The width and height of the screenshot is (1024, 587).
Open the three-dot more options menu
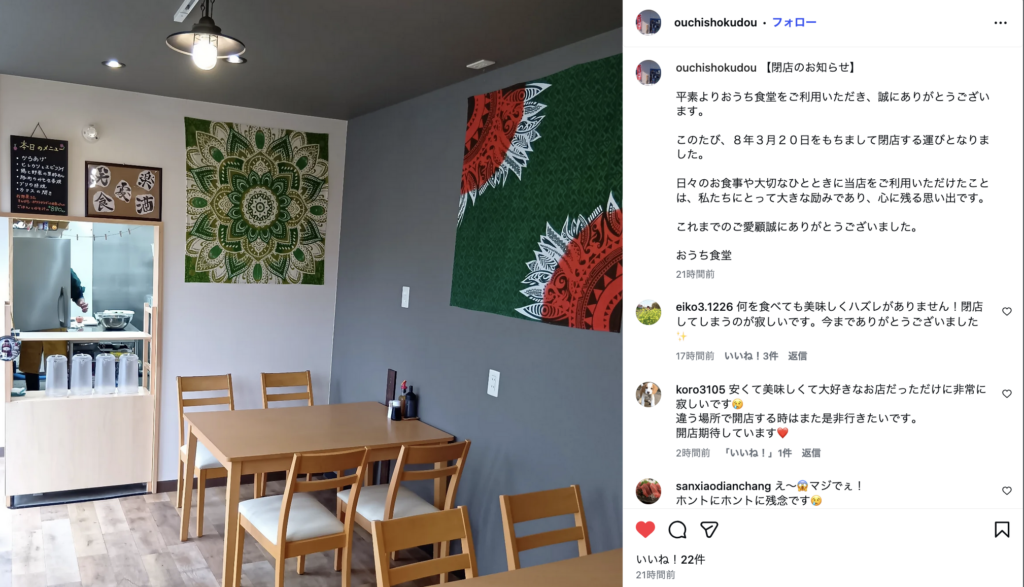[x=1000, y=23]
